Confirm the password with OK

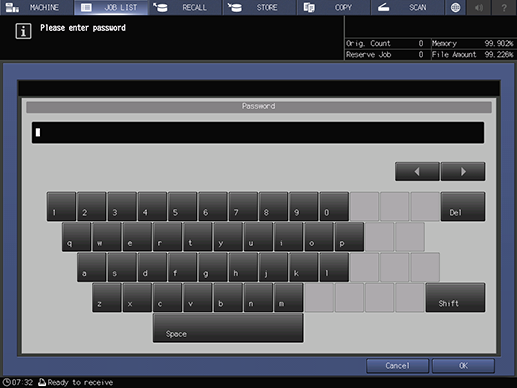coord(463,366)
